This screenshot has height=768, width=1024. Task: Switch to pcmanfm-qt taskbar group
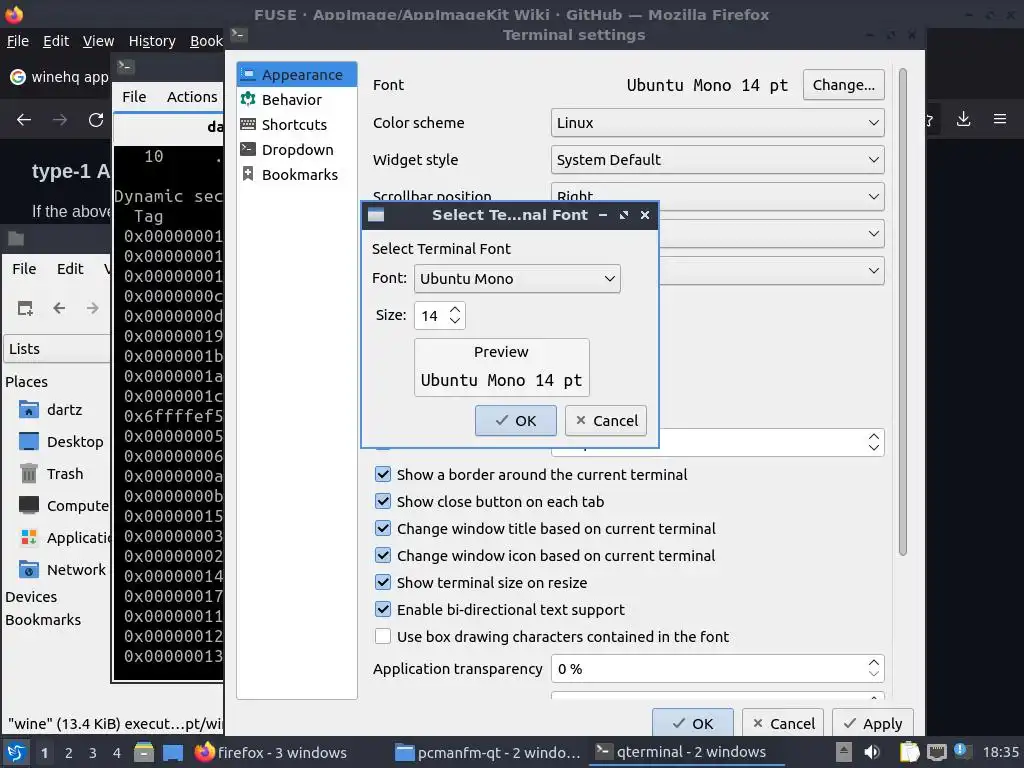click(x=487, y=752)
